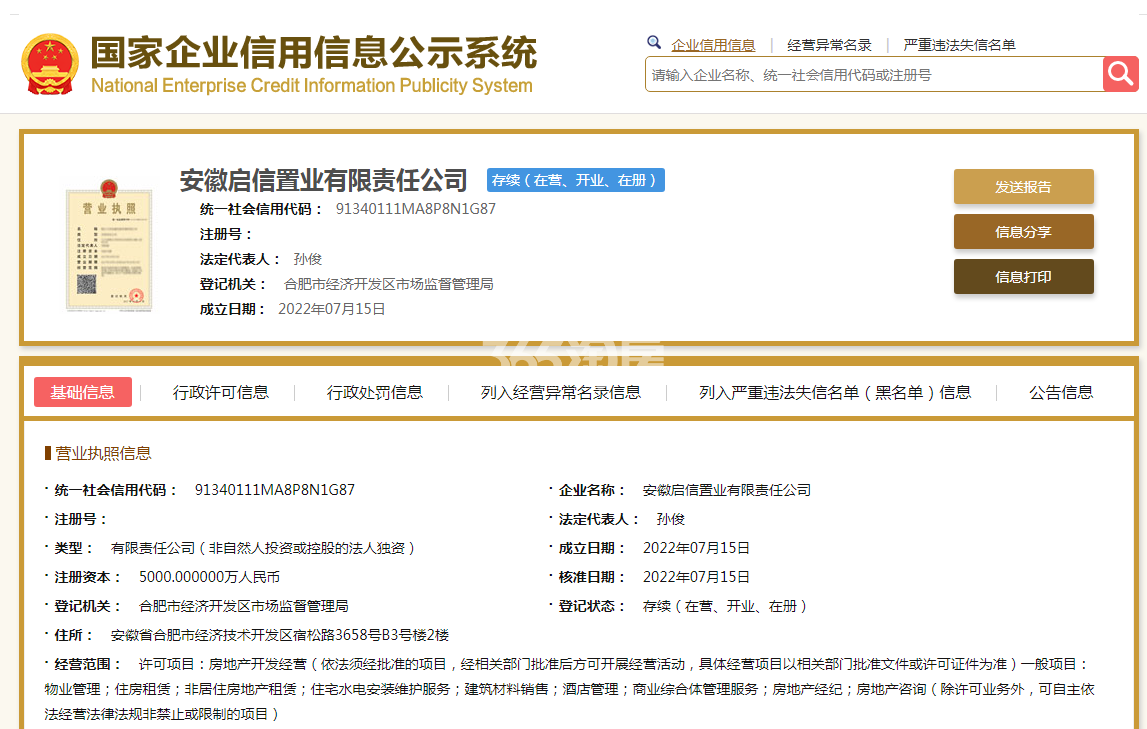This screenshot has width=1147, height=729.
Task: Click the 住所 address 宿松路3658号B3号楼2楼
Action: (279, 635)
